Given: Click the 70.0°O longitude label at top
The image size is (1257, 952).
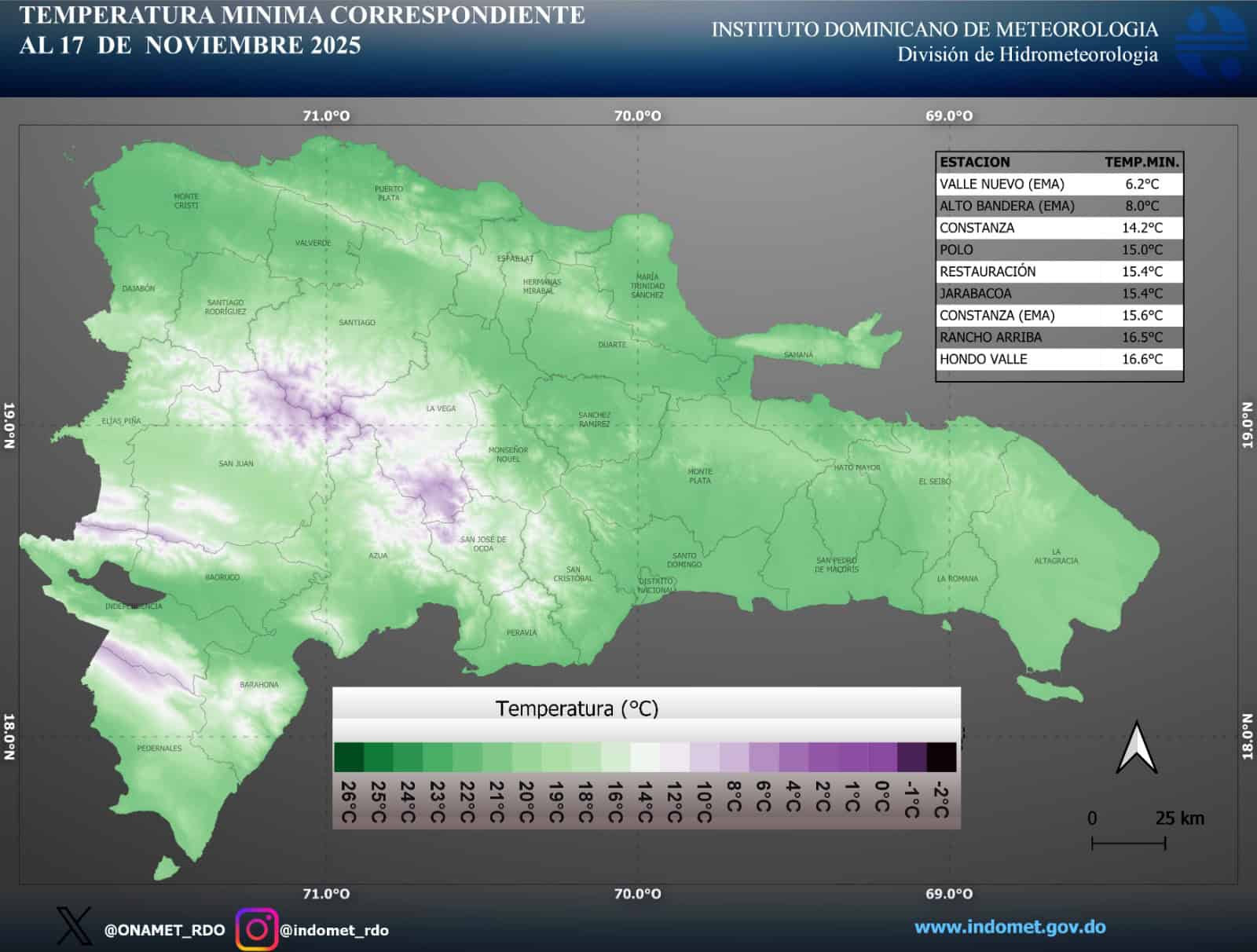Looking at the screenshot, I should pos(638,115).
